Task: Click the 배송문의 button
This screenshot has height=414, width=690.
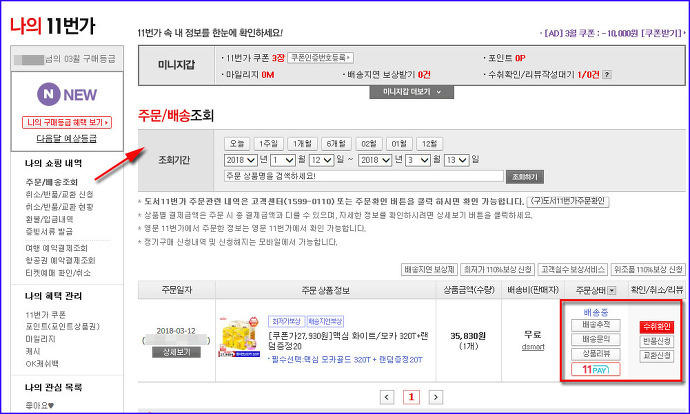Action: (596, 339)
